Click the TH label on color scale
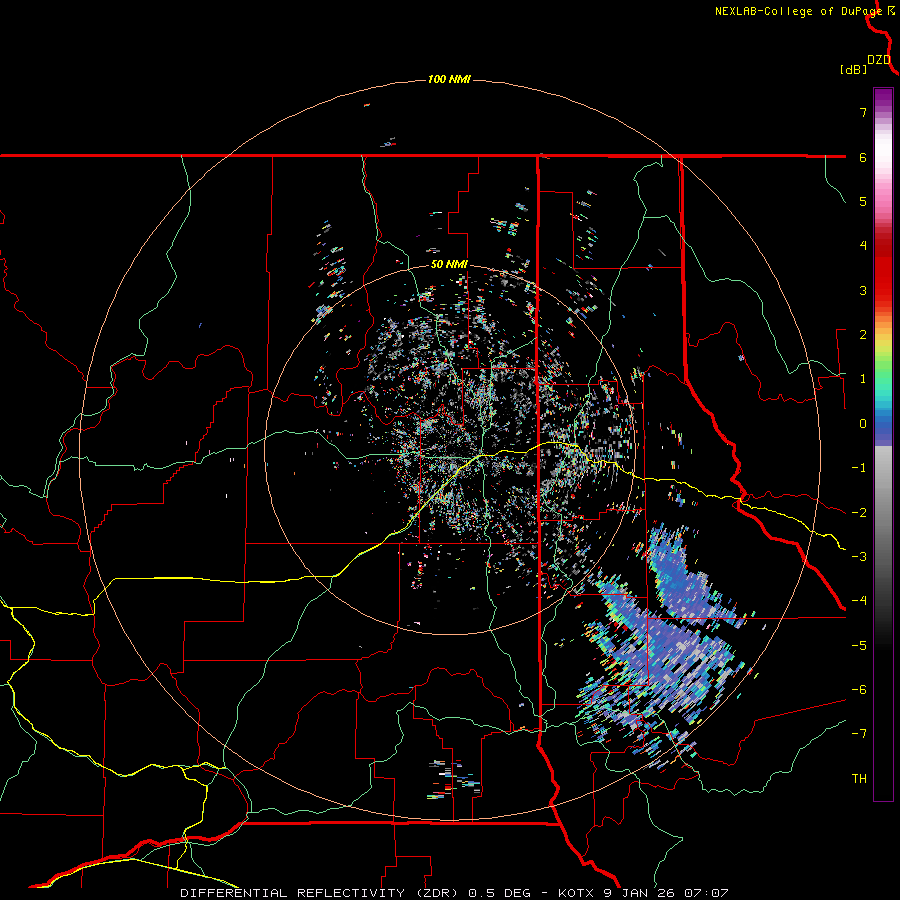The height and width of the screenshot is (900, 900). 859,779
